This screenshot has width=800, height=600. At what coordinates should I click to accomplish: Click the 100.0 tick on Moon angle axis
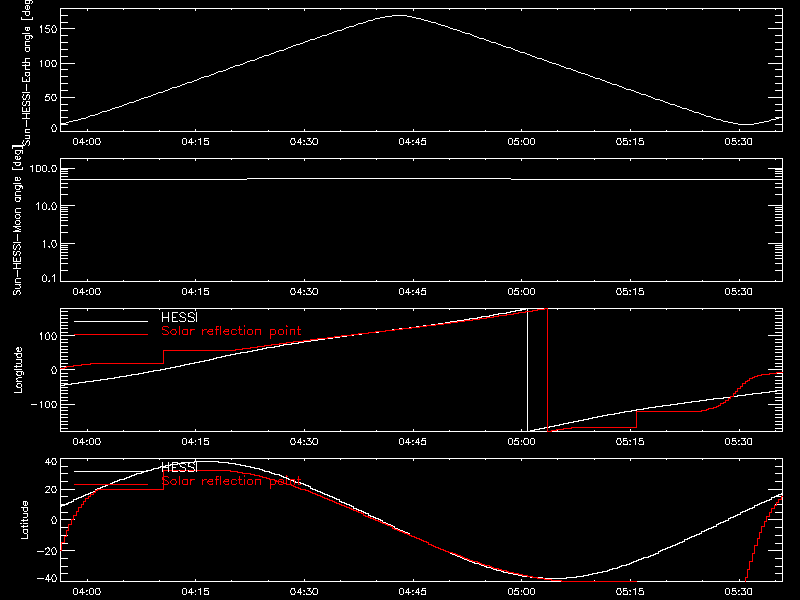point(44,169)
